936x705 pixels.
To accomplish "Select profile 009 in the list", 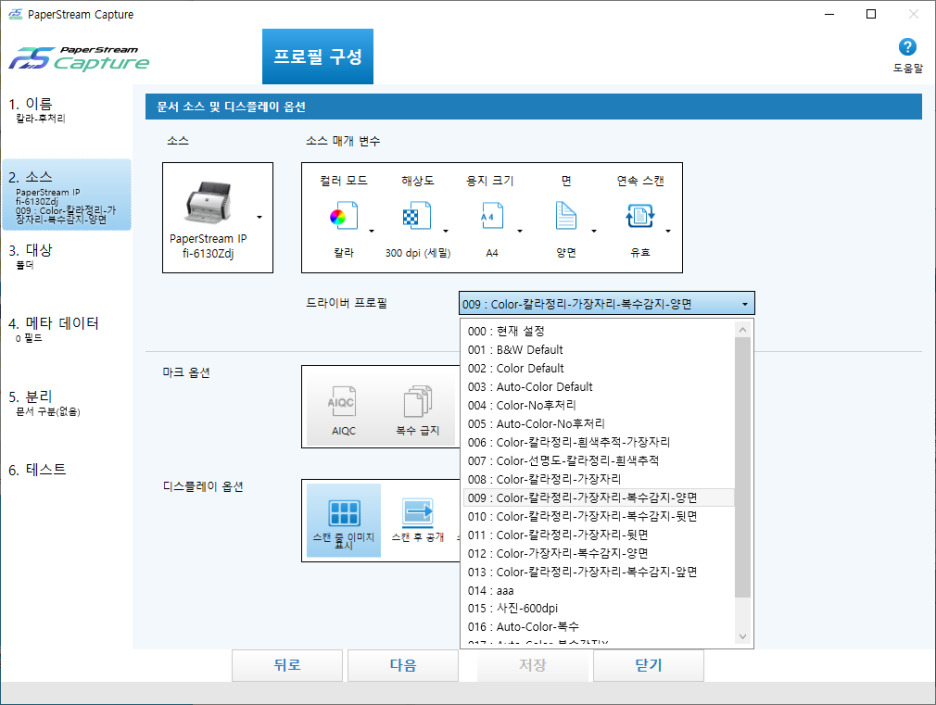I will coord(598,498).
